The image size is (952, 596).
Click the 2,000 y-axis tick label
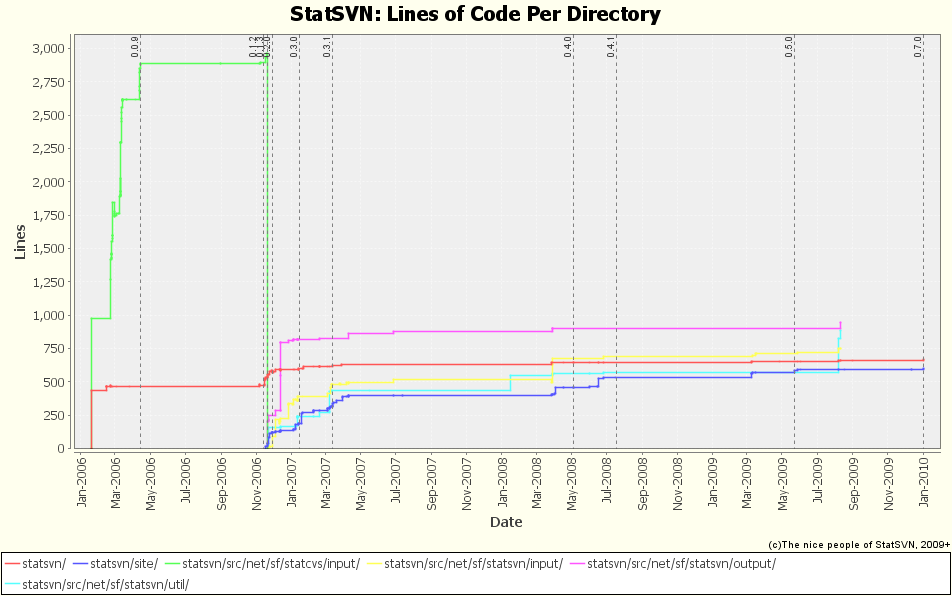[48, 182]
